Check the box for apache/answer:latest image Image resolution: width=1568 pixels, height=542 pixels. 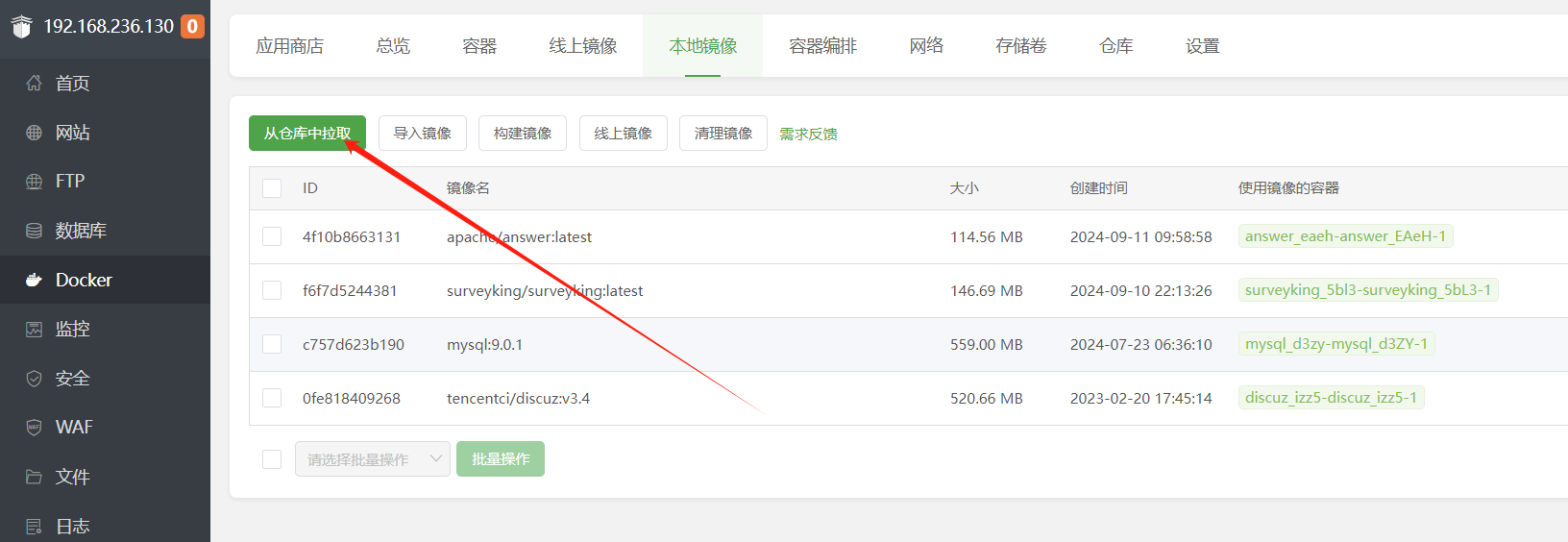pos(272,236)
